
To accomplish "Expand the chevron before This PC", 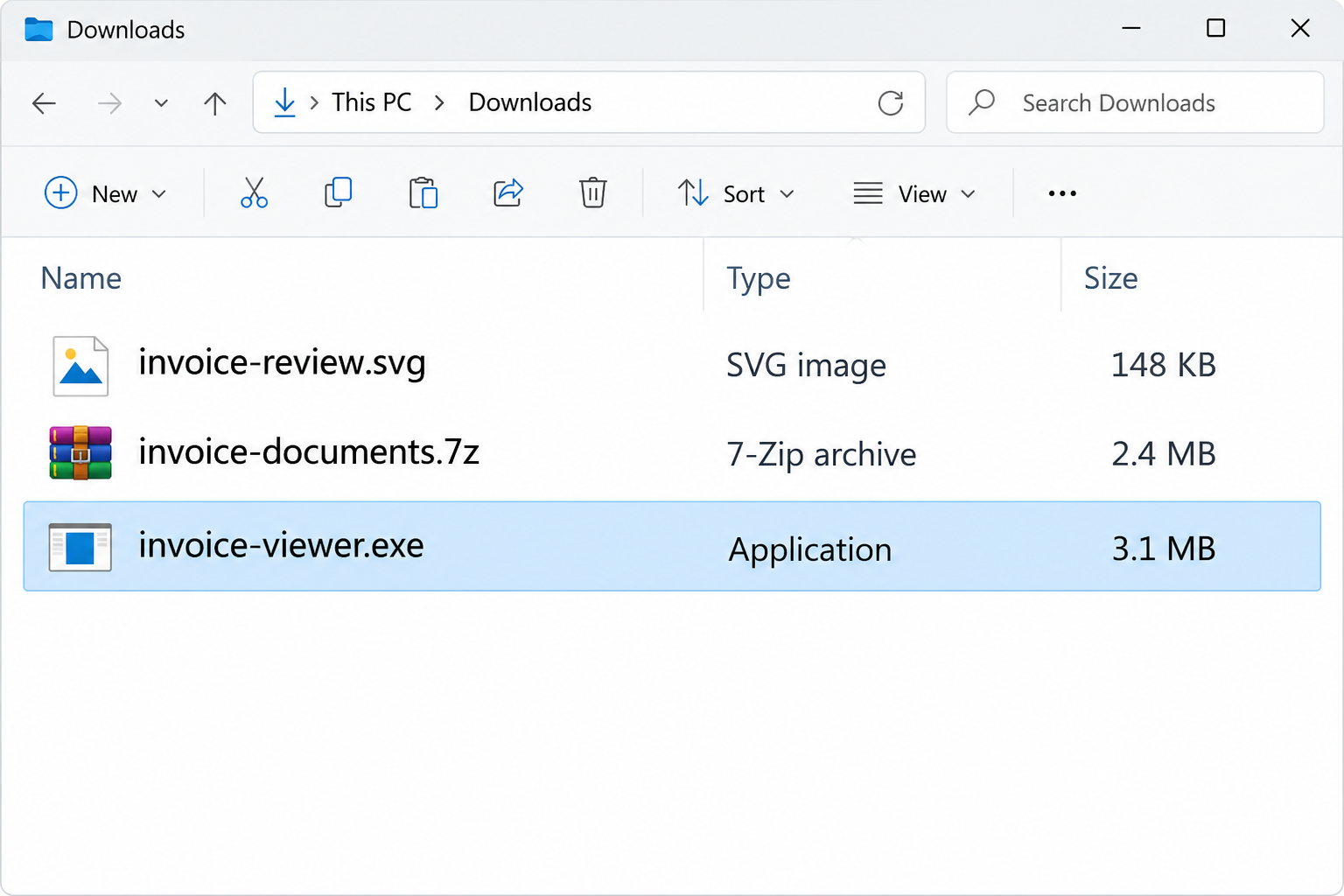I will point(314,103).
